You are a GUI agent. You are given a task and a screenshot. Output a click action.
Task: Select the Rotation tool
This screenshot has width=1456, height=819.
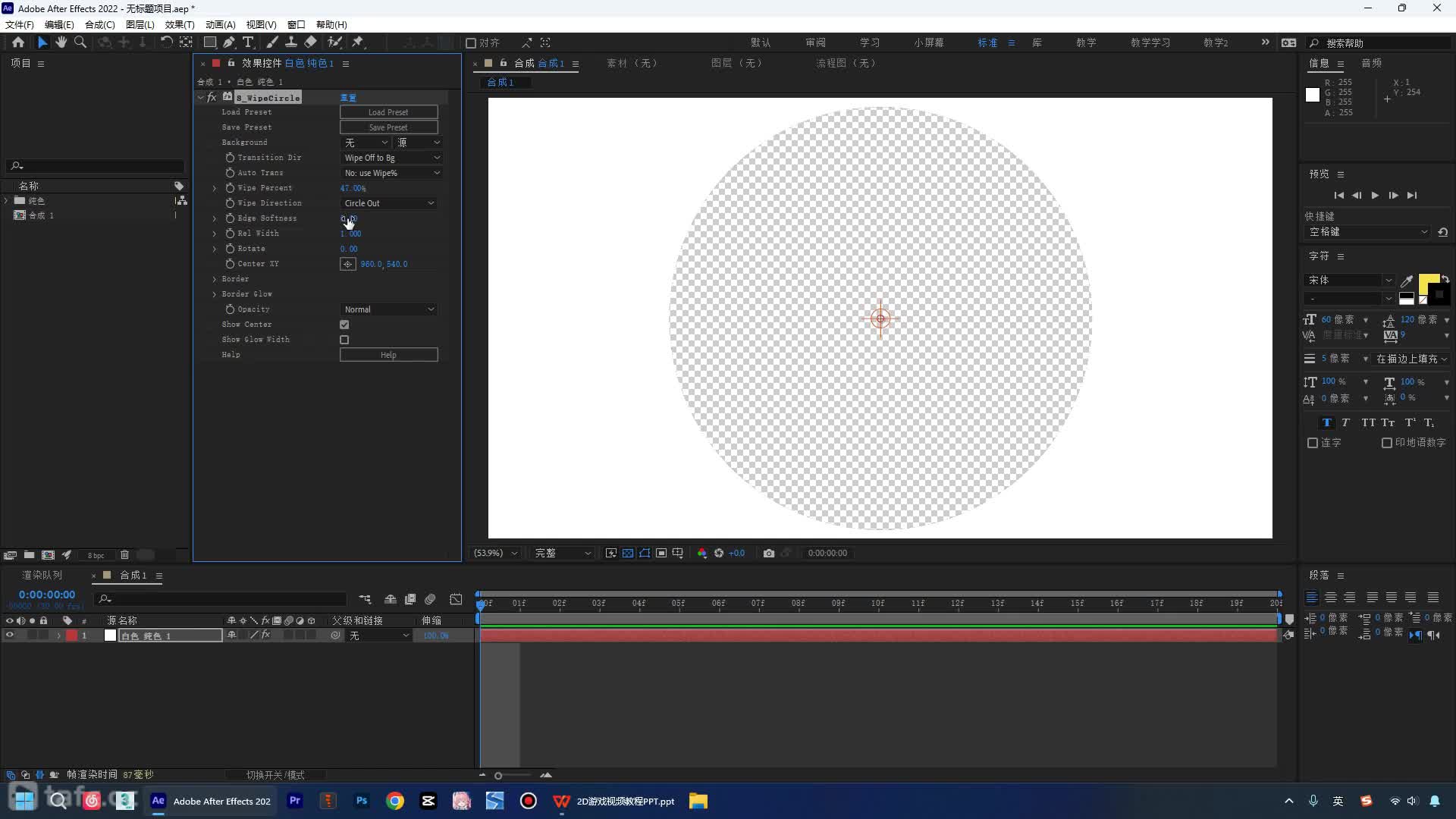coord(166,42)
